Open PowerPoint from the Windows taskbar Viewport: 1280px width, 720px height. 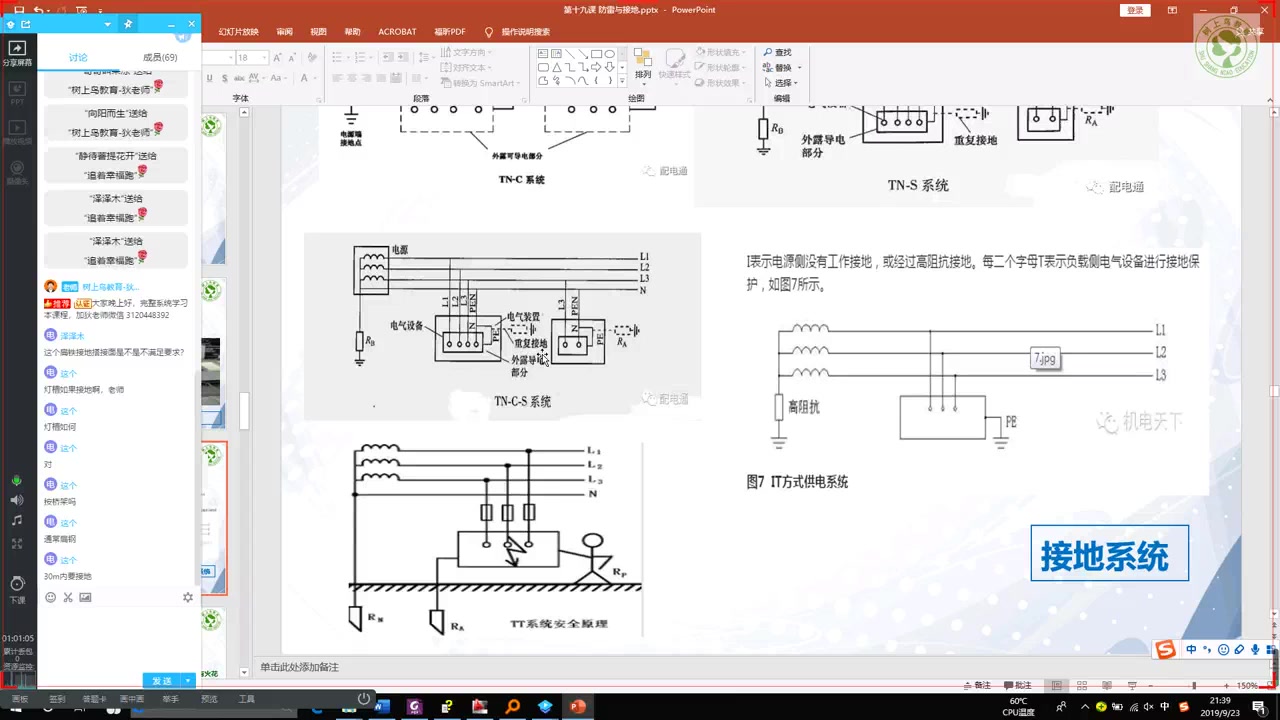[x=577, y=707]
